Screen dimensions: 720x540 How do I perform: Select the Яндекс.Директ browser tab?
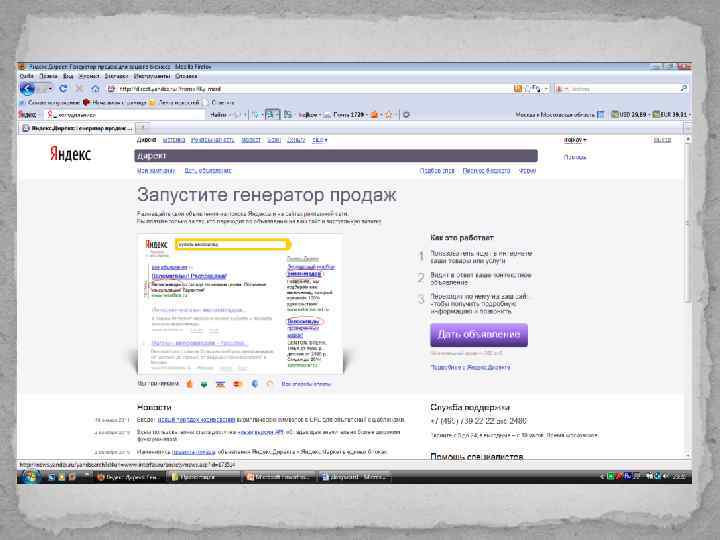(x=78, y=128)
